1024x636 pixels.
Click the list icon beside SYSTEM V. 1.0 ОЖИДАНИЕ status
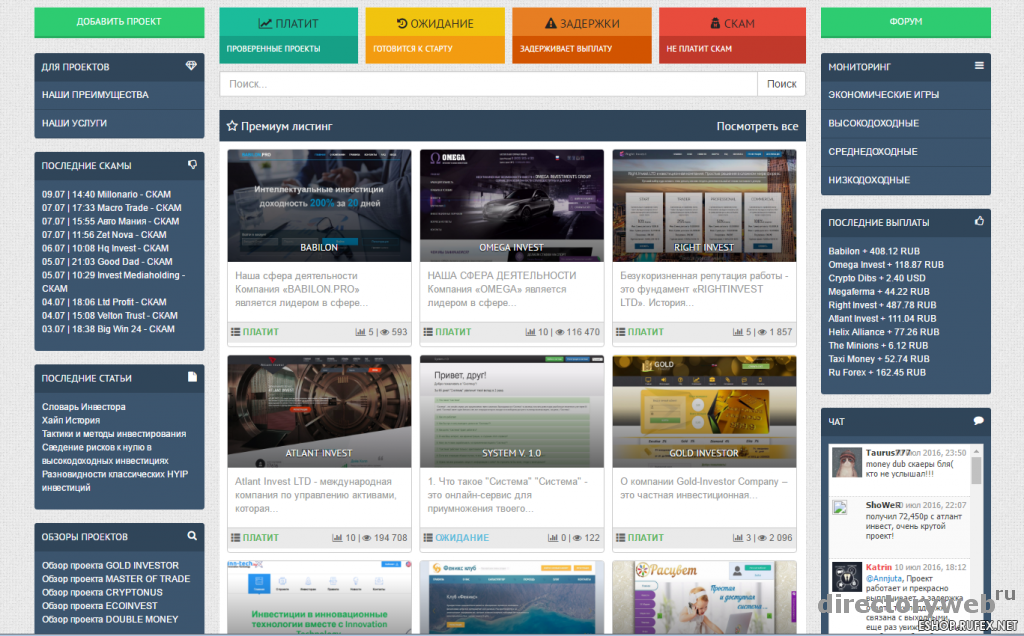pyautogui.click(x=428, y=537)
